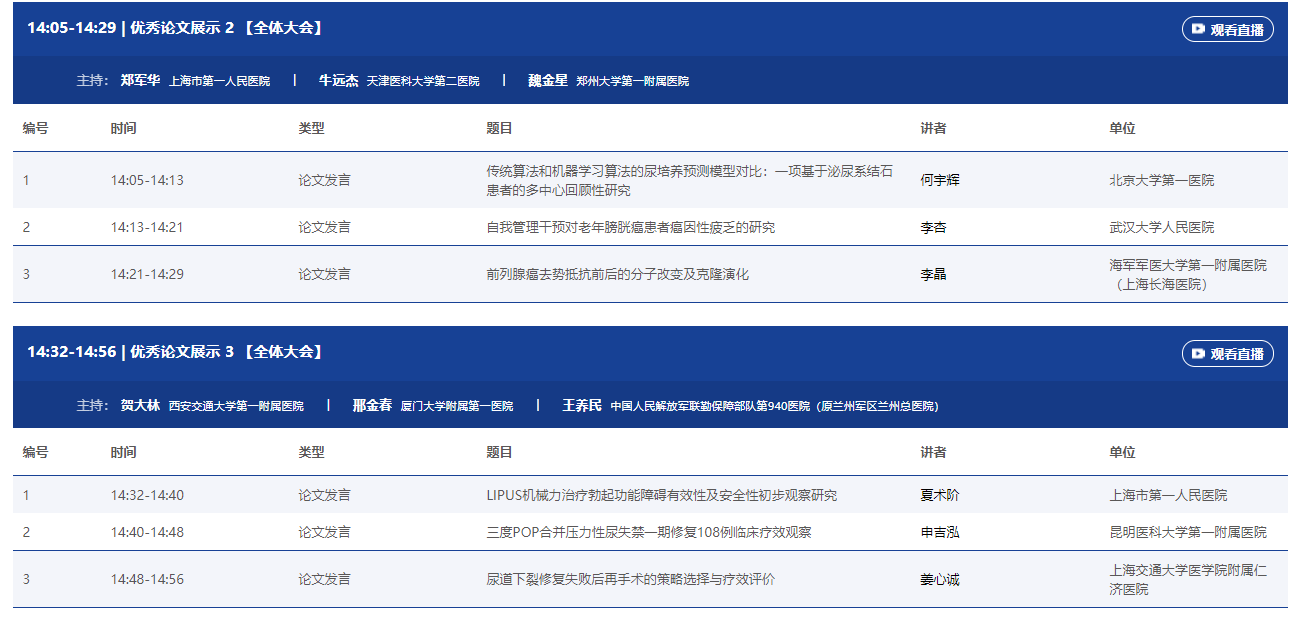Click affiliation 厦门大学附属第一医院

[457, 406]
